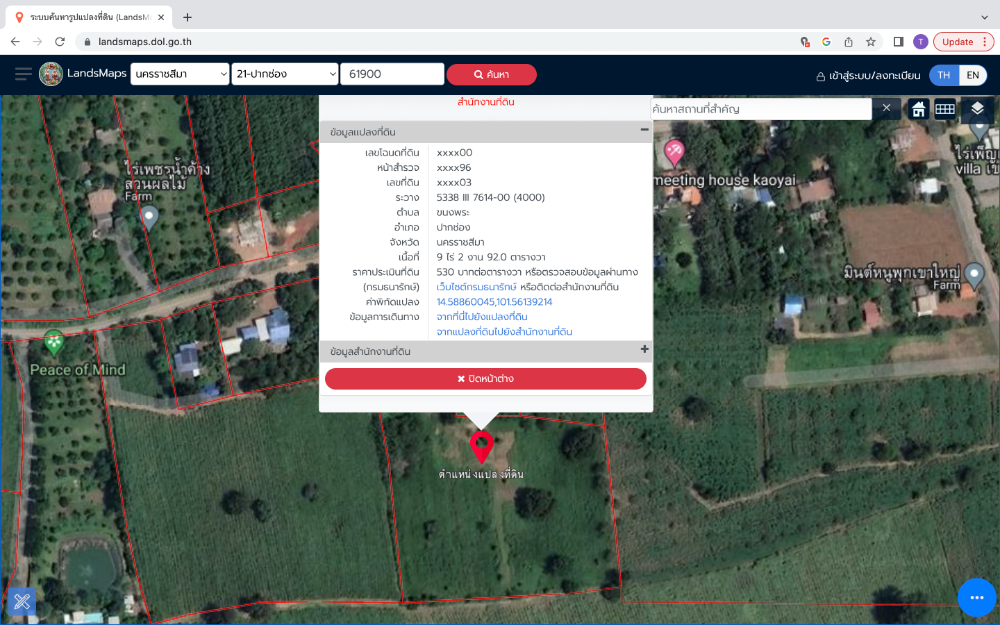Click the parcel number field containing 61900
Viewport: 1000px width, 625px height.
tap(392, 75)
